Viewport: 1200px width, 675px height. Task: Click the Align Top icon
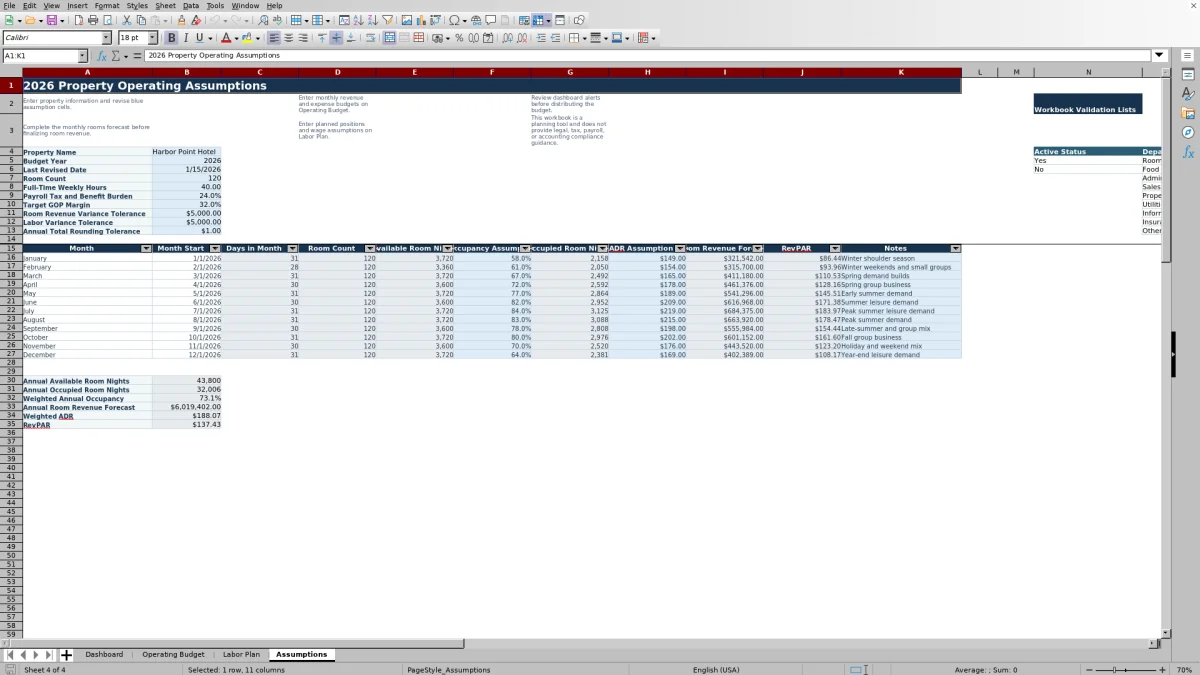tap(322, 38)
